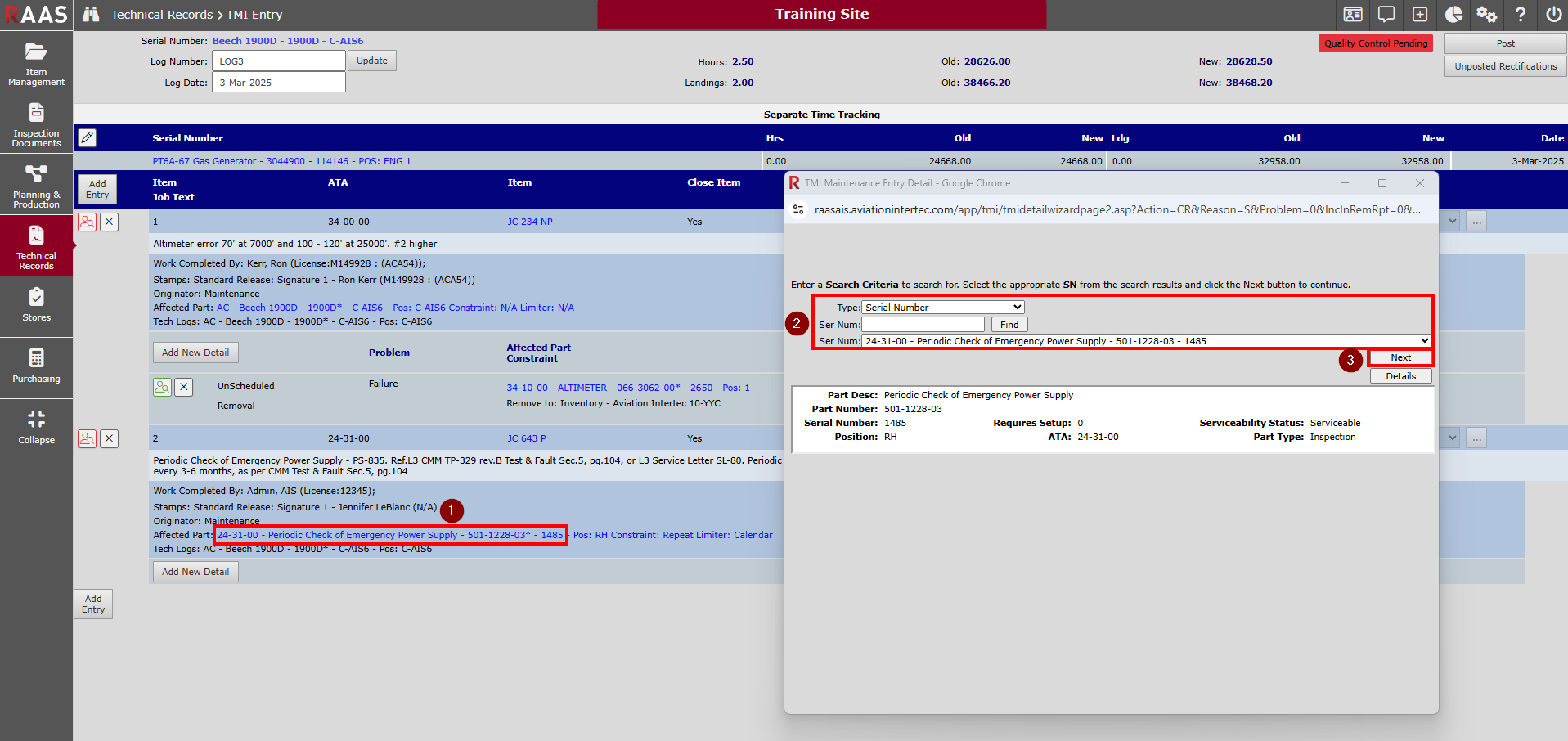The width and height of the screenshot is (1568, 741).
Task: Open the binoculars search icon
Action: point(91,15)
